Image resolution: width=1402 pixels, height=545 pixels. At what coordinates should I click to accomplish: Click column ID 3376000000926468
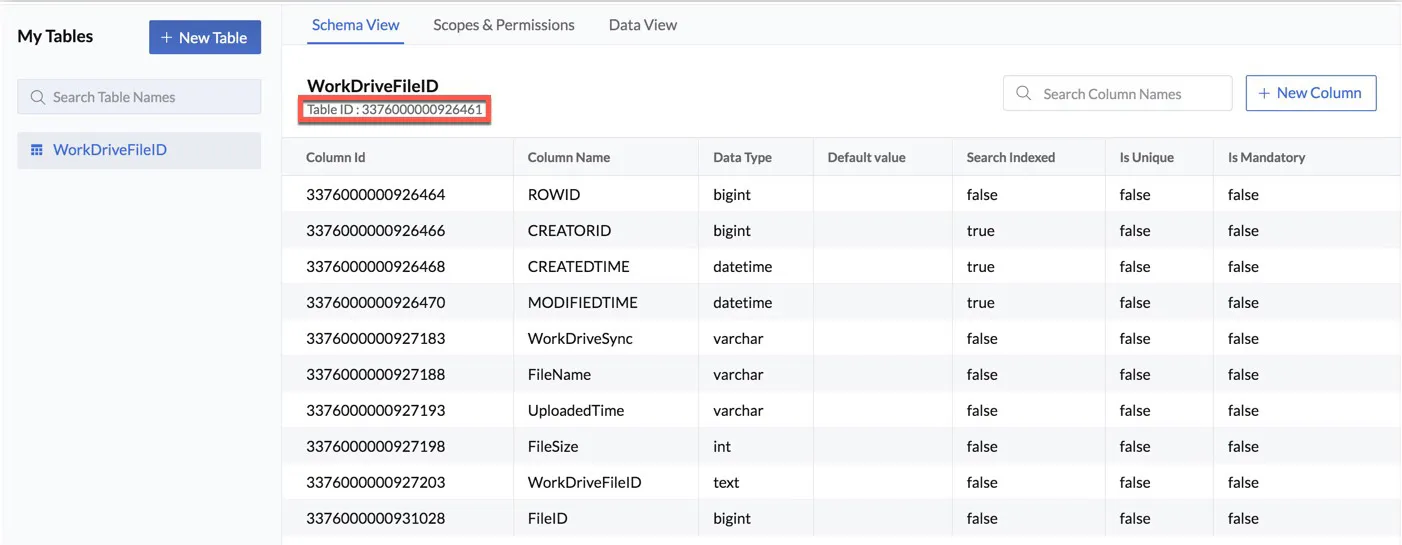(x=376, y=267)
